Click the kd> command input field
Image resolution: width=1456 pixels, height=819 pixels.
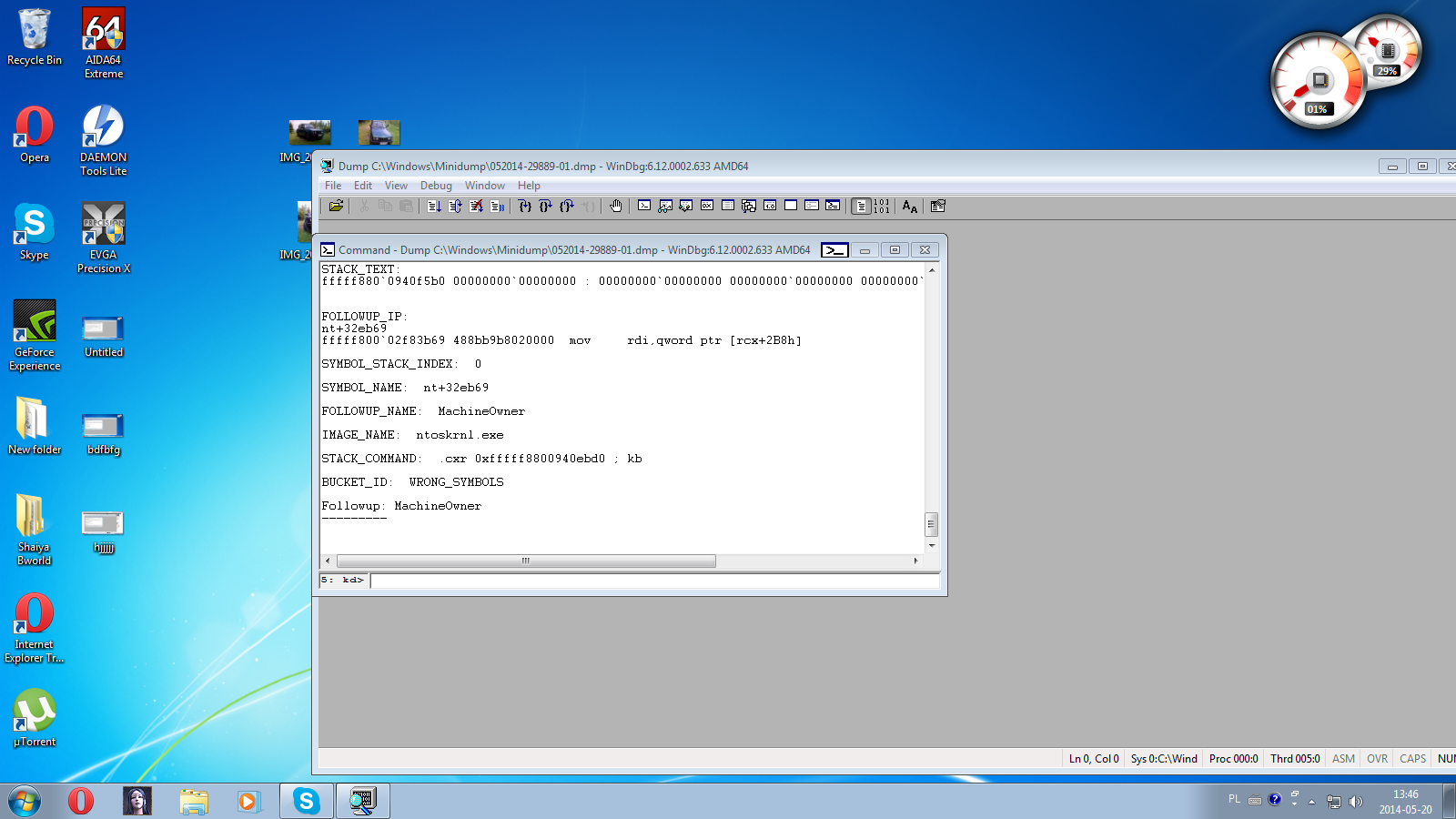[654, 581]
